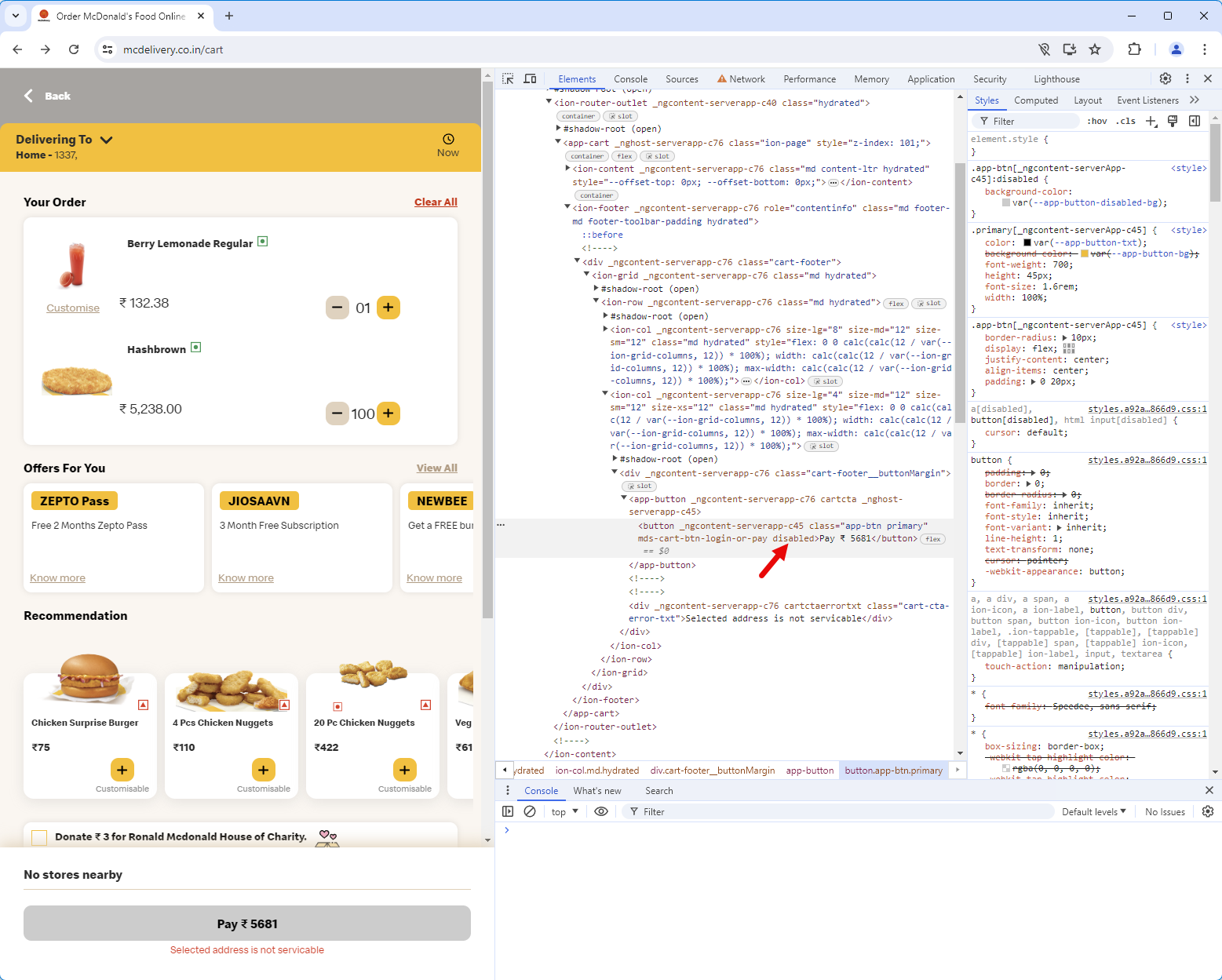
Task: Click the struck-through background-color yellow swatch
Action: coord(1085,253)
